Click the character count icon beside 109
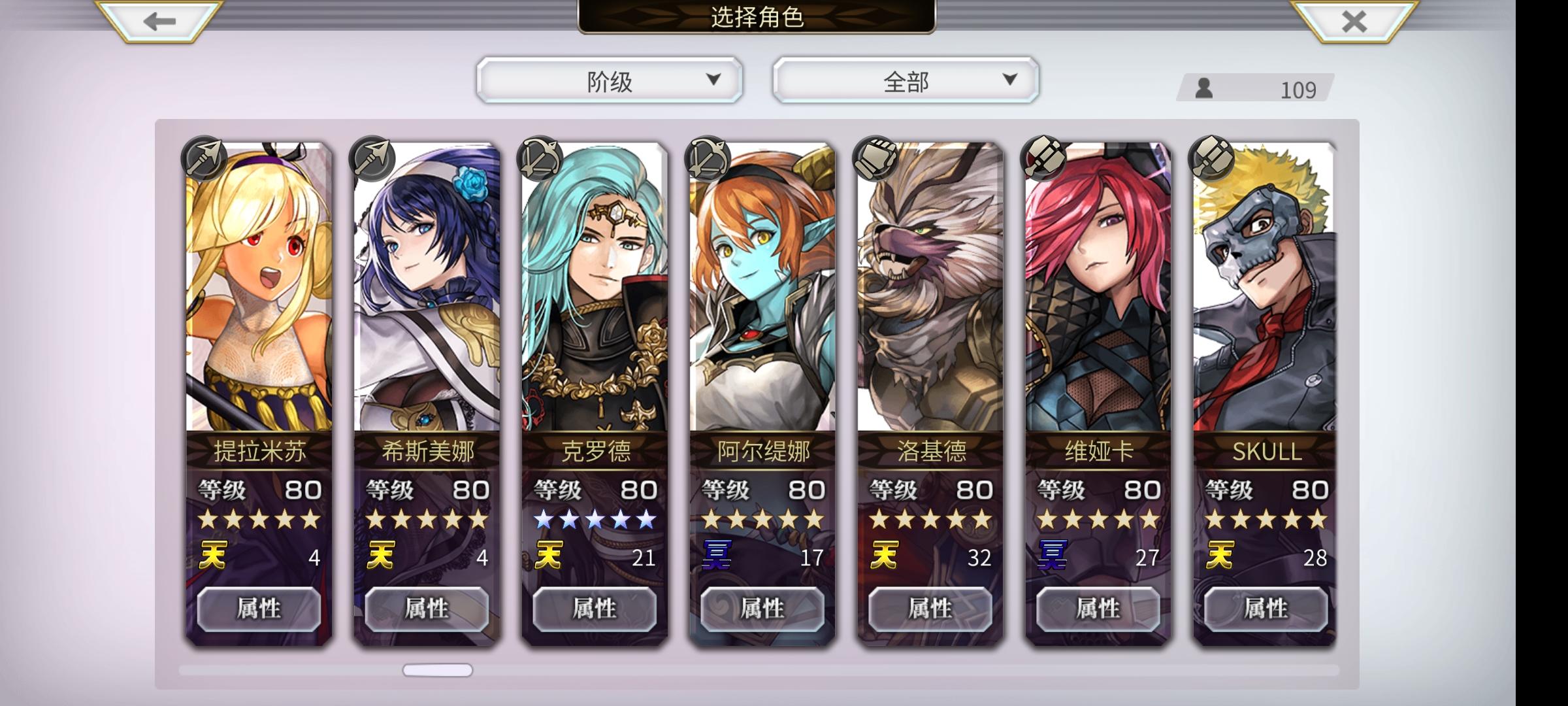The image size is (1568, 706). (x=1203, y=88)
